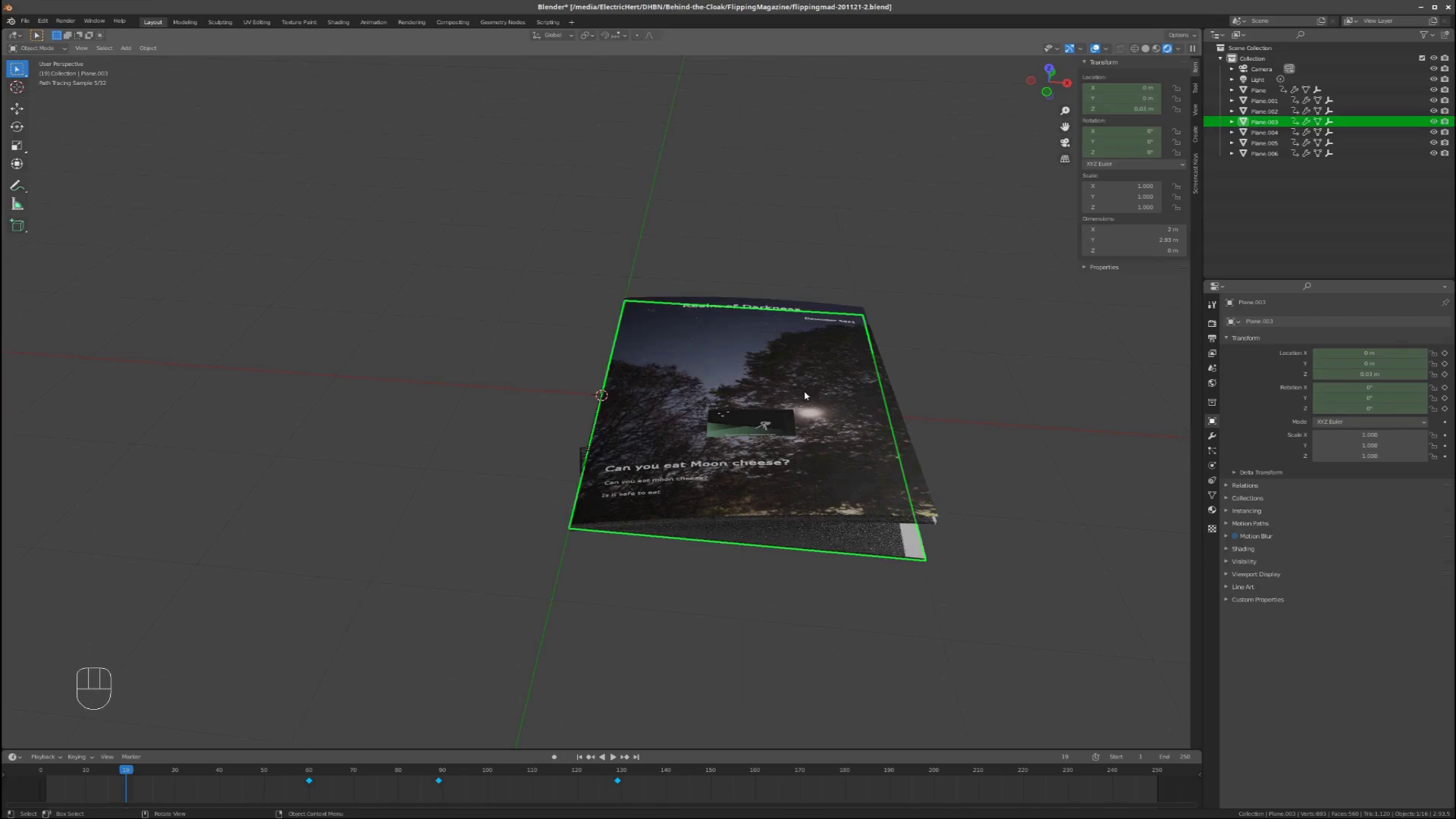Open the Modifier properties wrench tab

[x=1212, y=436]
